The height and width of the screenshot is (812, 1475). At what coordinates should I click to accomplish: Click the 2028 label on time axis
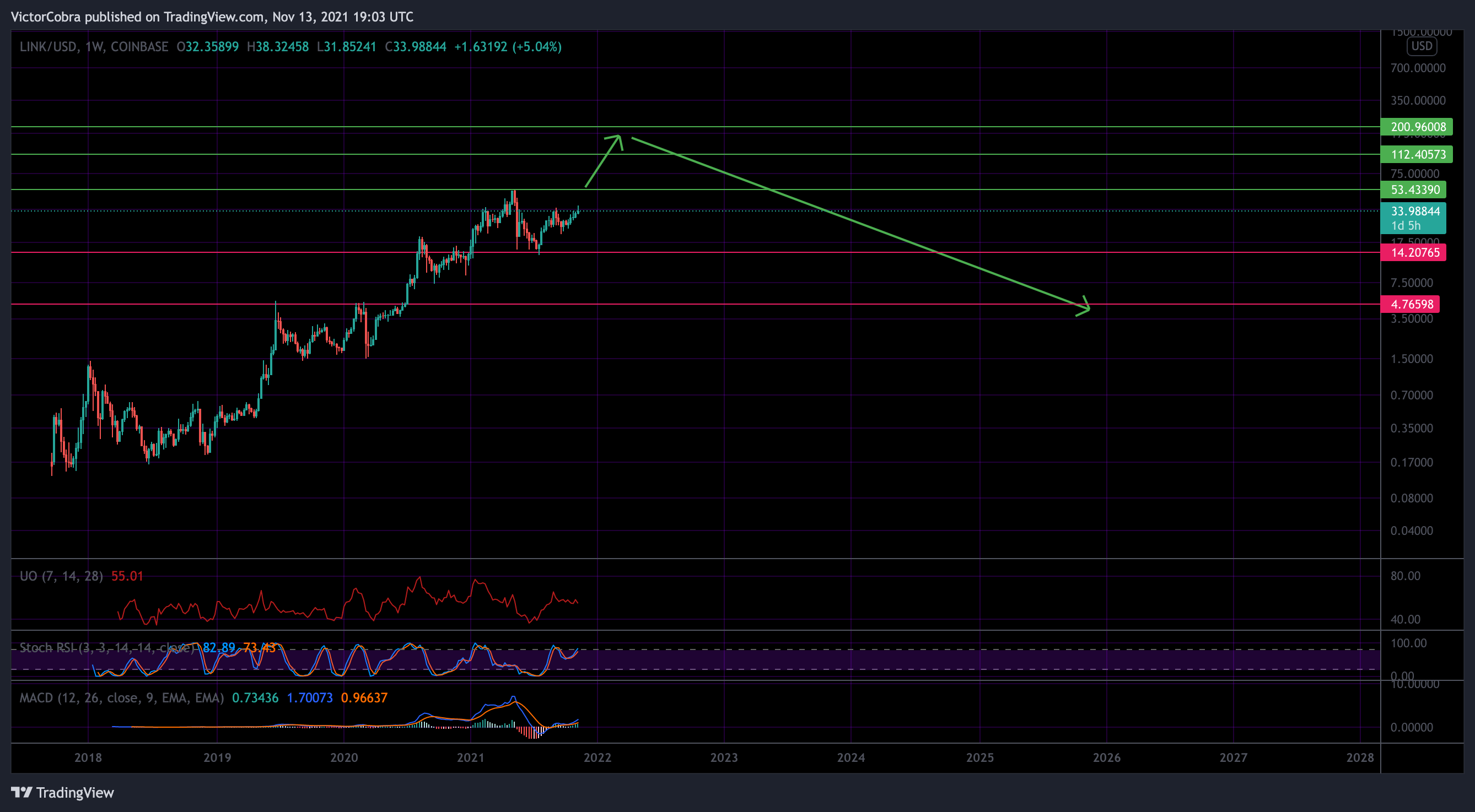1360,757
